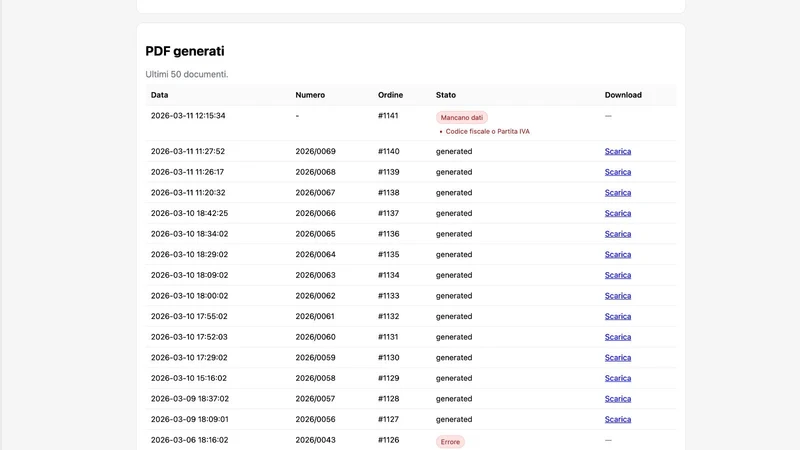Viewport: 800px width, 450px height.
Task: Download document for order #1138
Action: click(618, 193)
